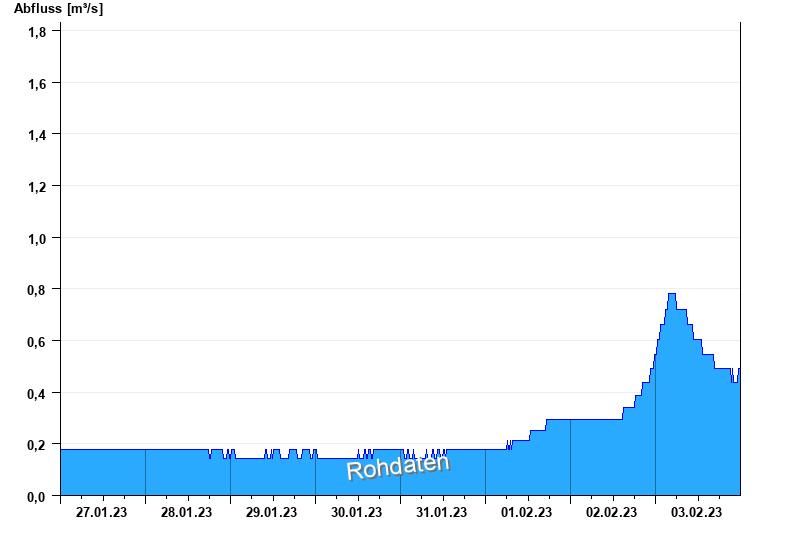This screenshot has width=800, height=550.
Task: Click the 03.02.23 date label
Action: (x=696, y=512)
